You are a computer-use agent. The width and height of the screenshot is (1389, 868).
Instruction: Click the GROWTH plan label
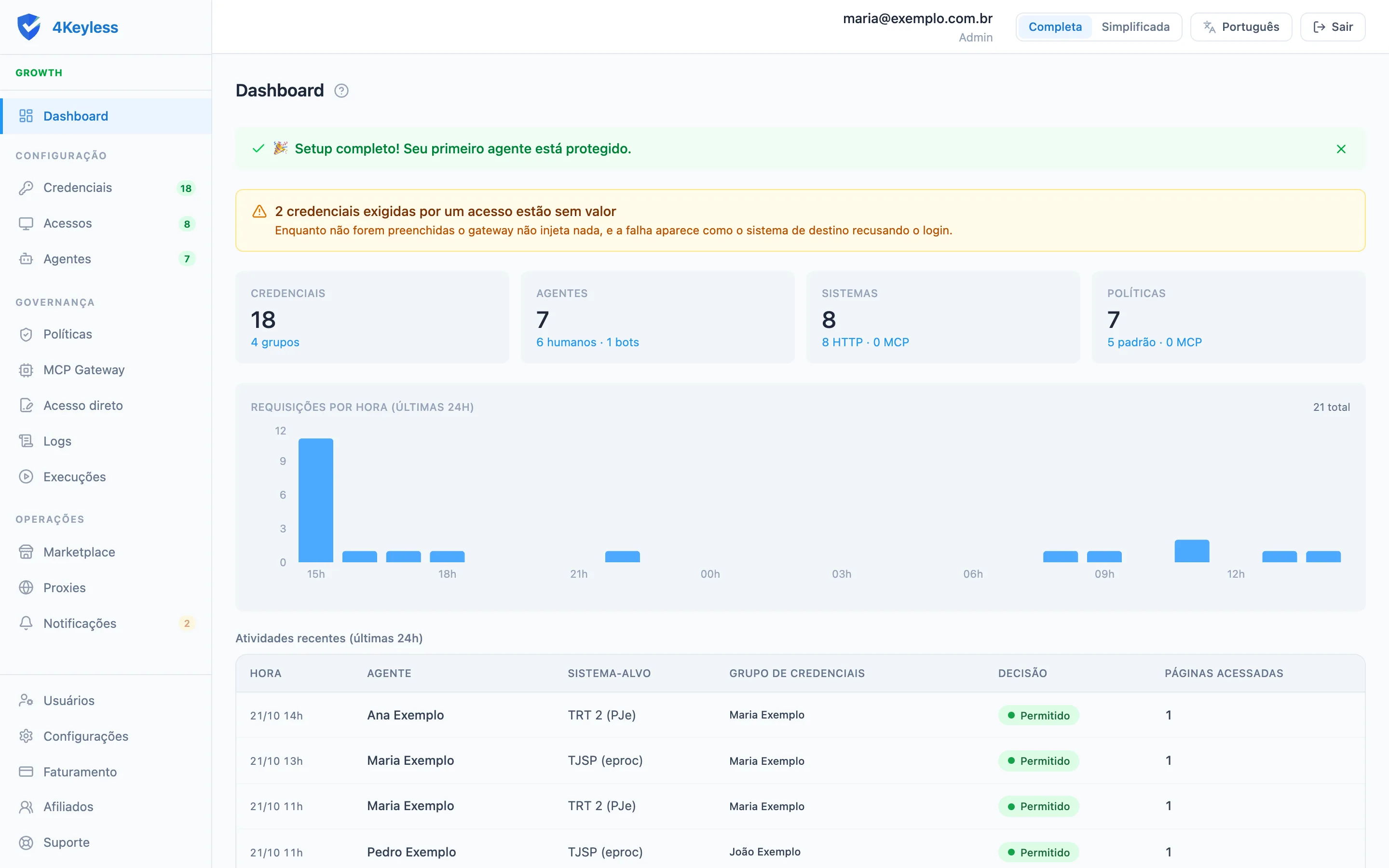click(39, 73)
